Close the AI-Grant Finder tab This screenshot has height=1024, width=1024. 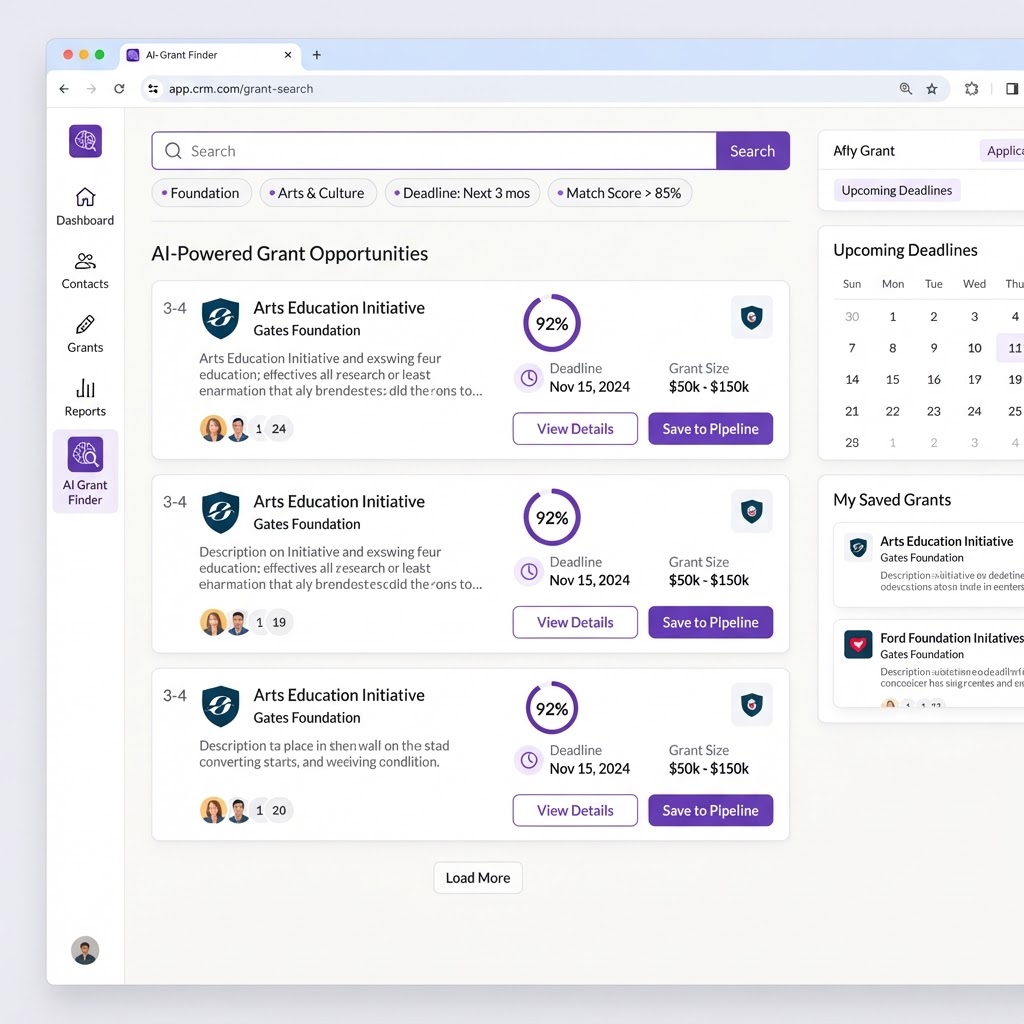coord(288,55)
